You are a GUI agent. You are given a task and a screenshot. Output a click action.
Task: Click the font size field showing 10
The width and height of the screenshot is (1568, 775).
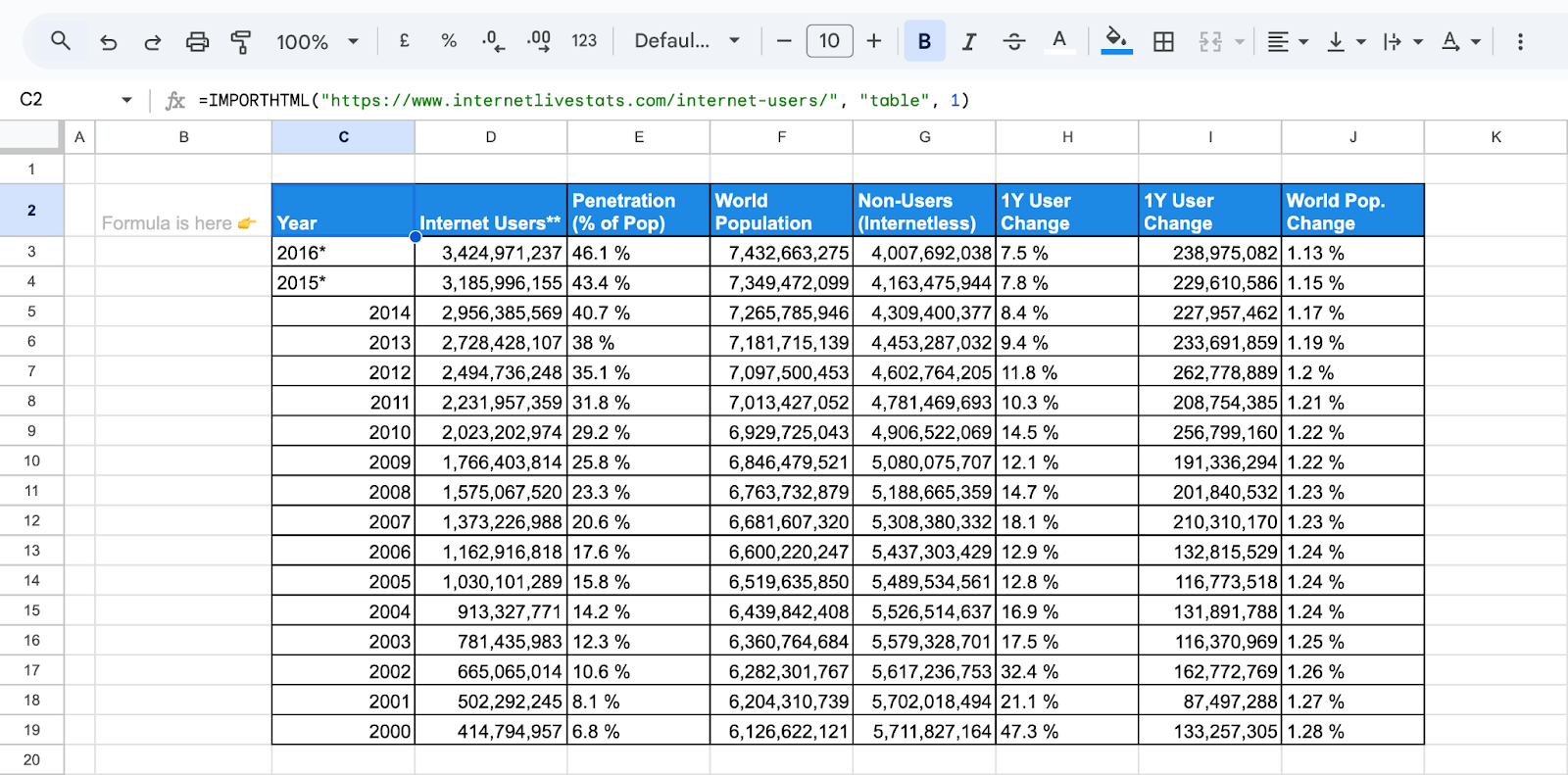click(x=829, y=41)
